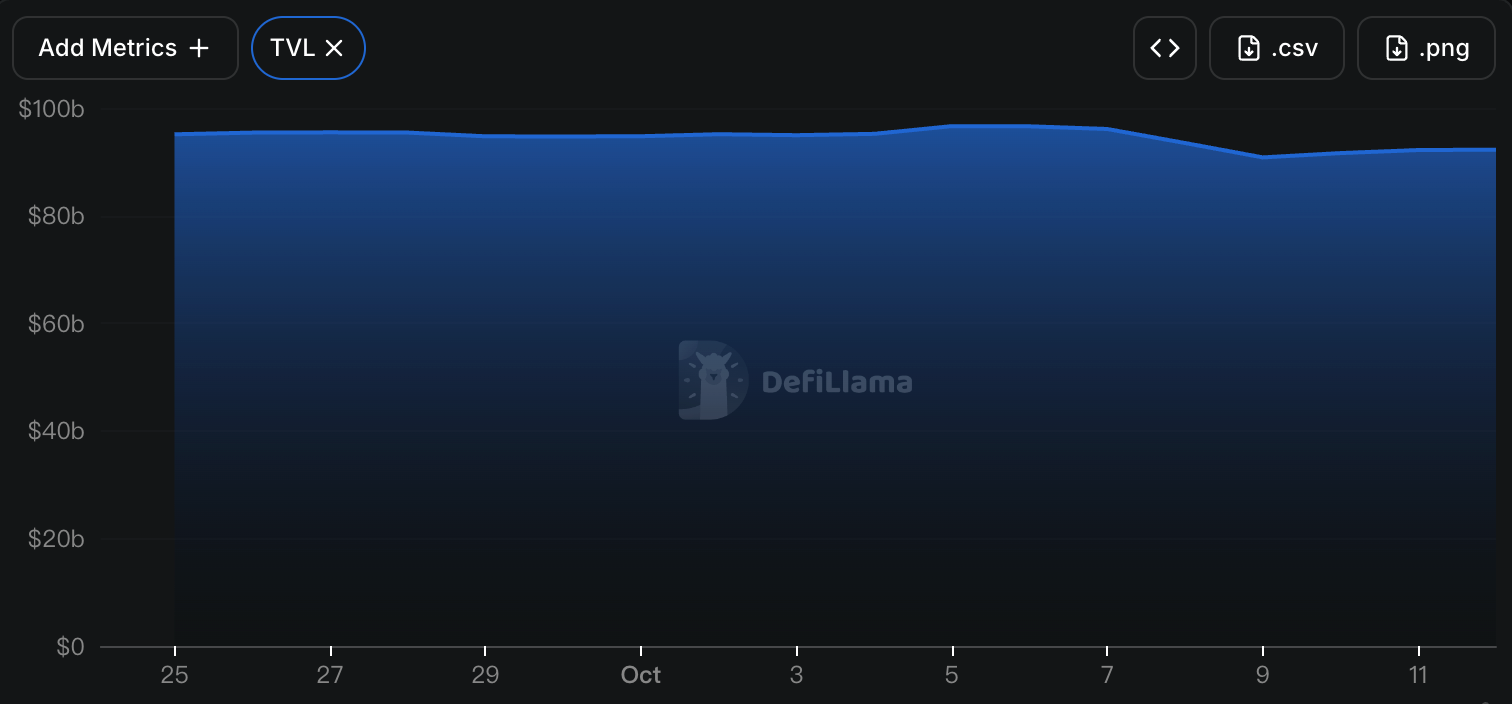Click the $20b y-axis label
Screen dimensions: 1512x704
pyautogui.click(x=55, y=539)
